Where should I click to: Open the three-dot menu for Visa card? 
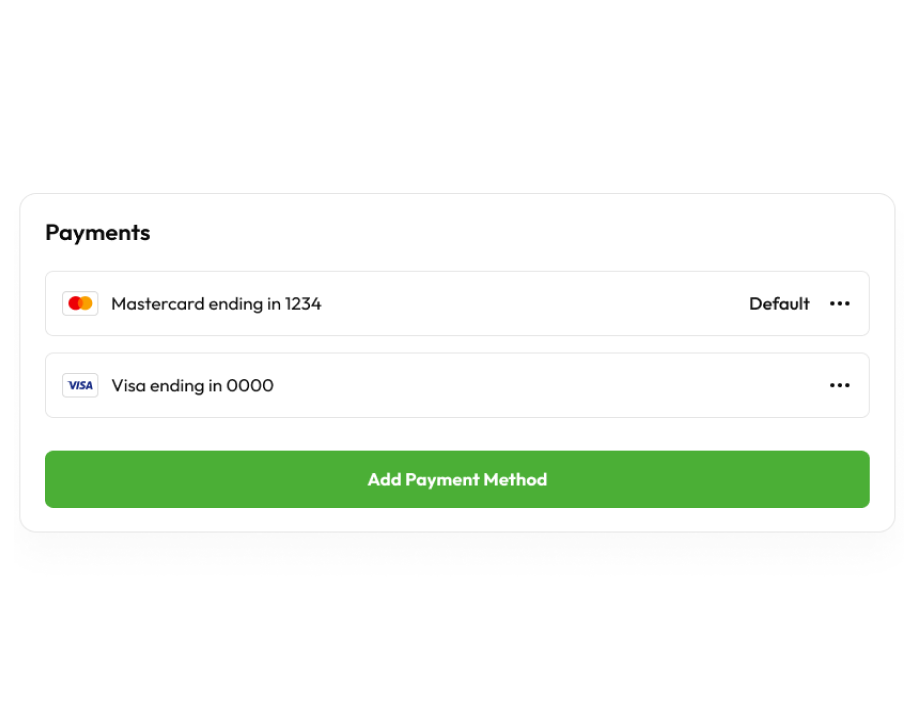point(840,386)
